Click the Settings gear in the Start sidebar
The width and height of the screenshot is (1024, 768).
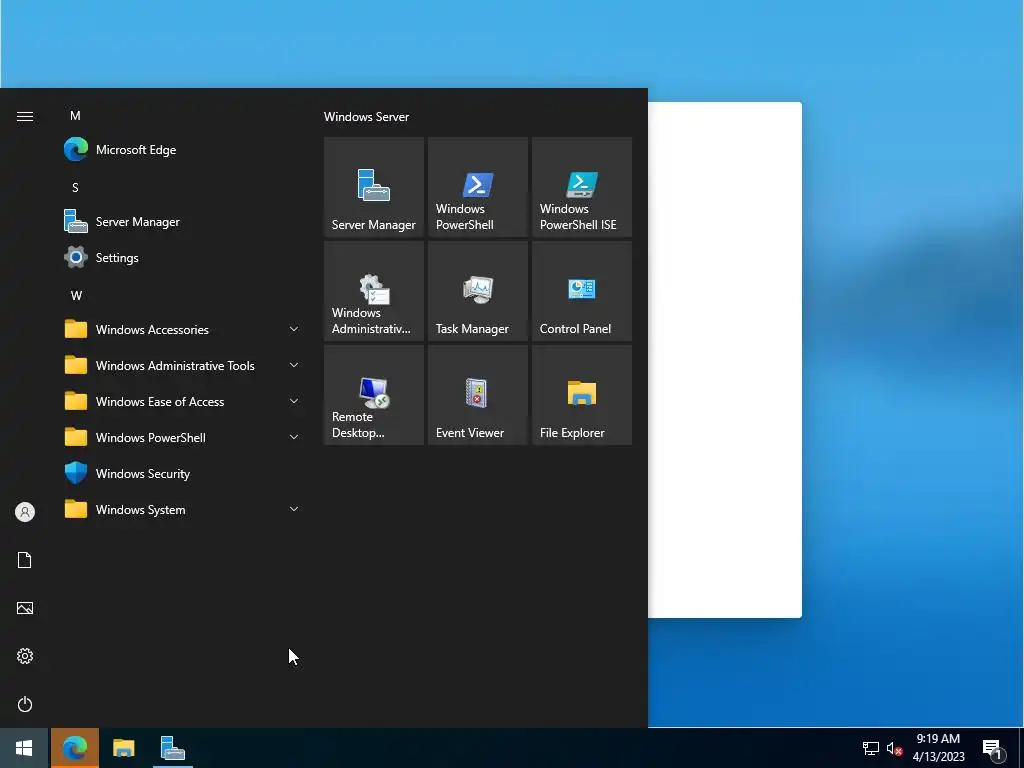pyautogui.click(x=25, y=656)
